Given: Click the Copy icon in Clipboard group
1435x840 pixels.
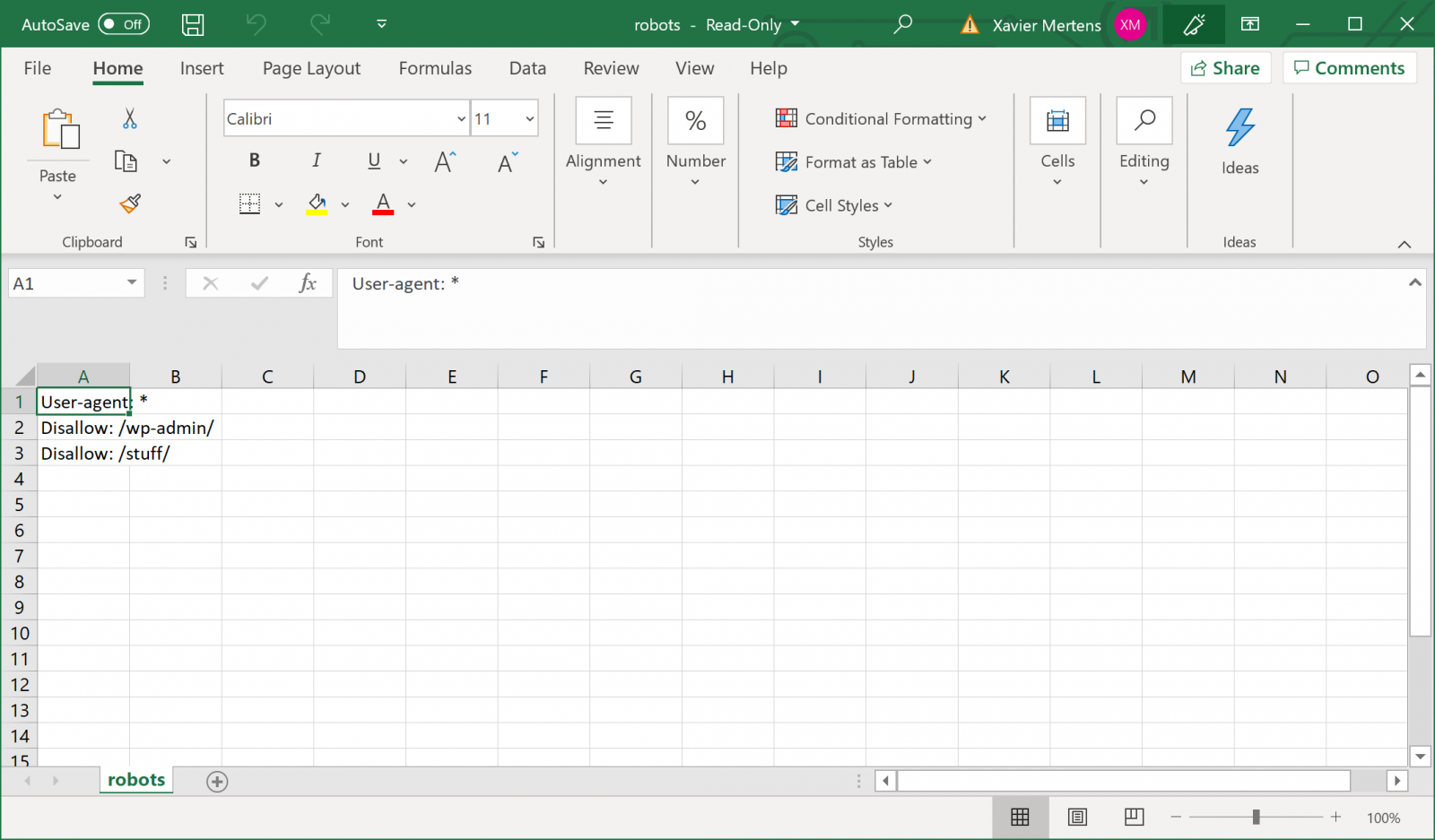Looking at the screenshot, I should [126, 161].
